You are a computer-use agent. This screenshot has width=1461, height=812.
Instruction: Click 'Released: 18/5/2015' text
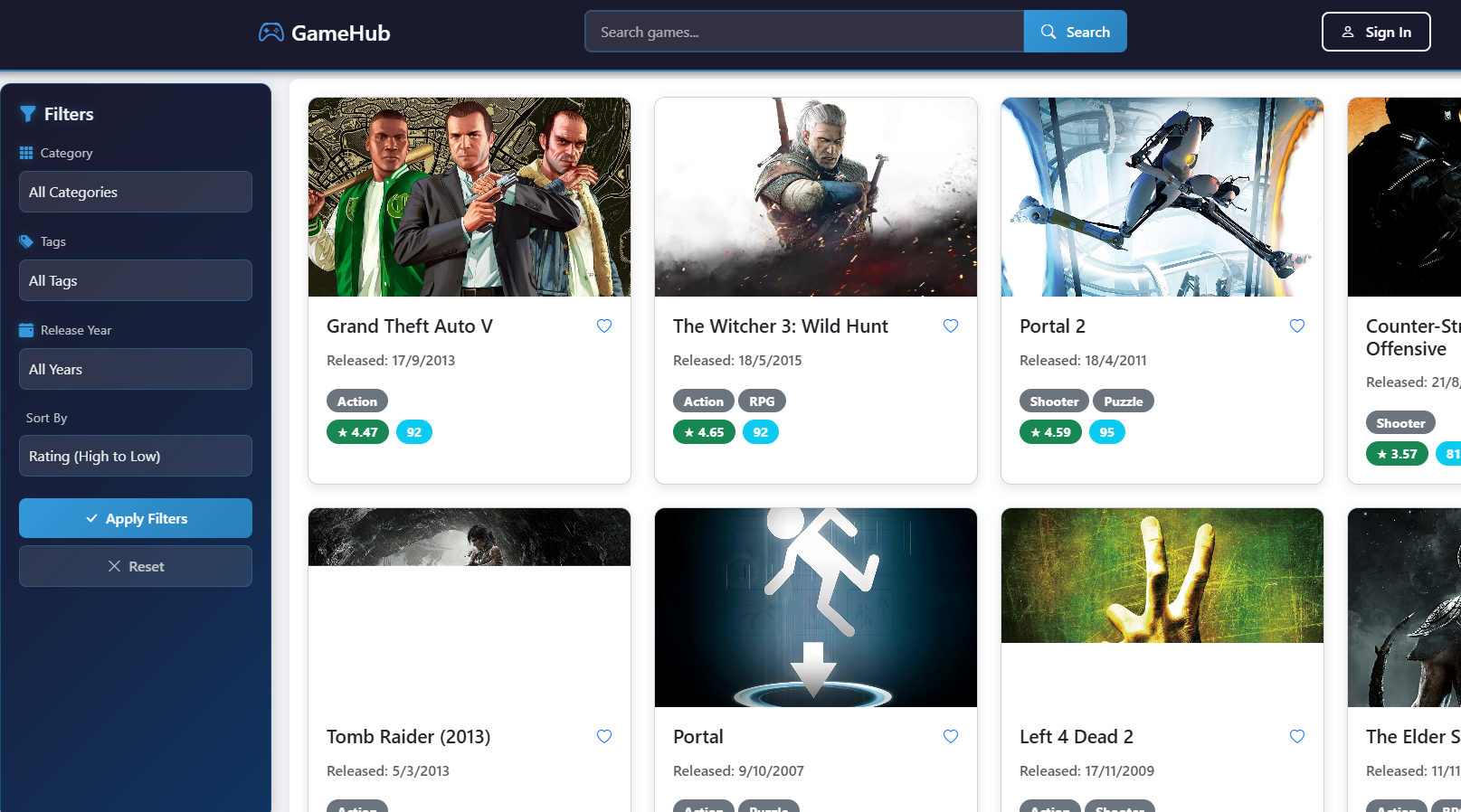point(737,361)
